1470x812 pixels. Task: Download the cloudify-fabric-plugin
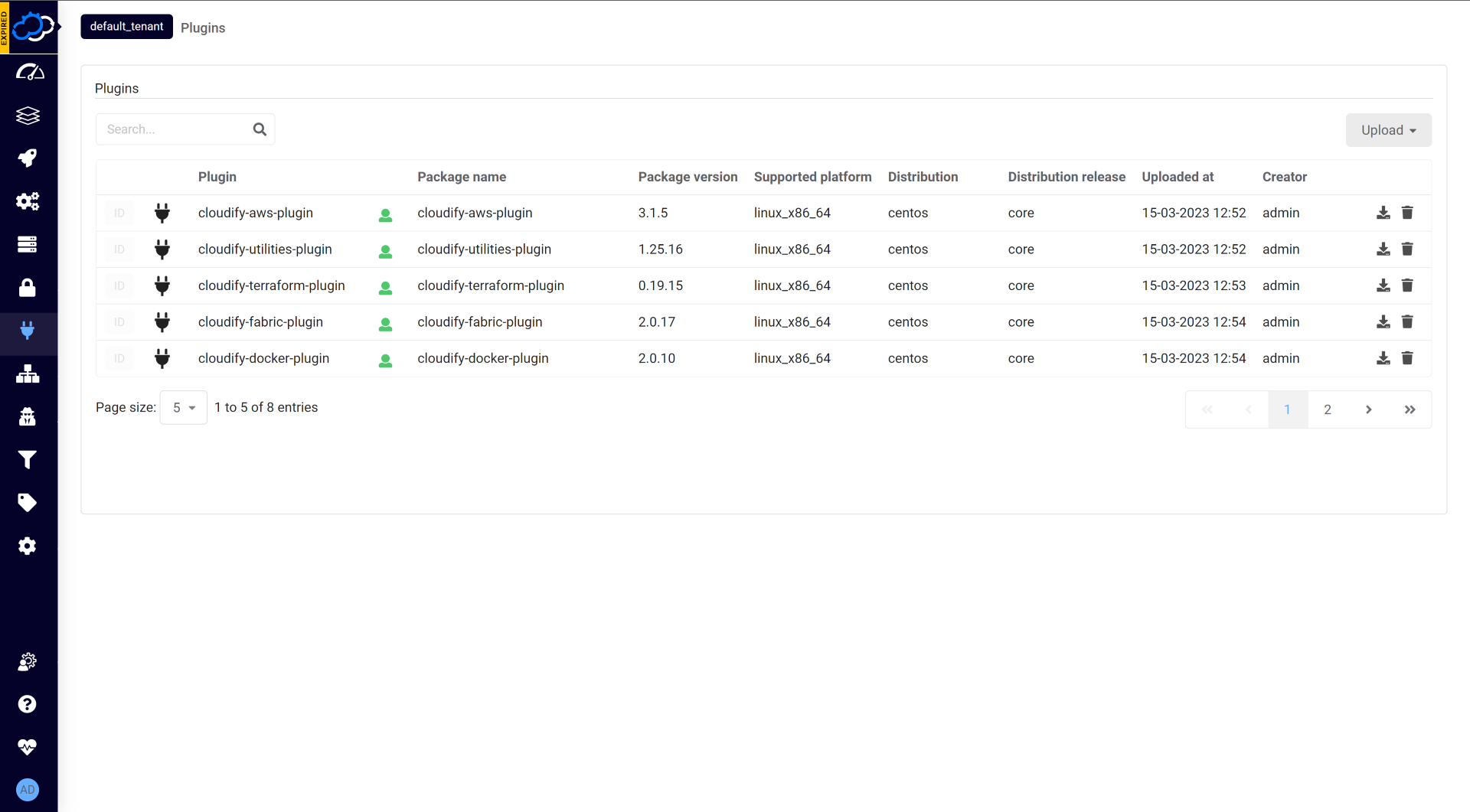pyautogui.click(x=1383, y=322)
